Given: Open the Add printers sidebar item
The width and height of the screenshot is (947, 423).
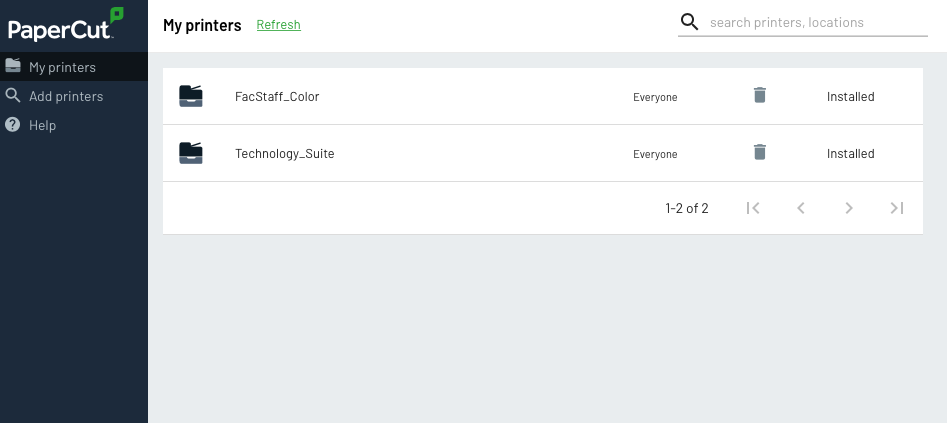Looking at the screenshot, I should point(66,96).
